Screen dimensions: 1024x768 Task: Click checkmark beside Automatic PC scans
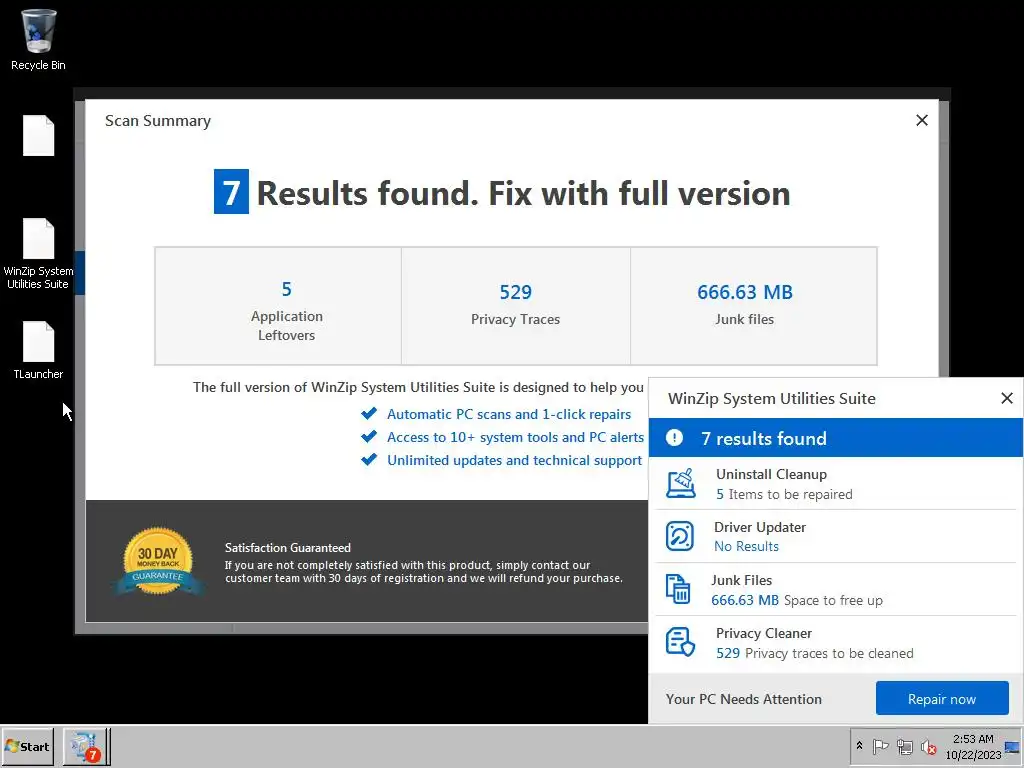[369, 413]
